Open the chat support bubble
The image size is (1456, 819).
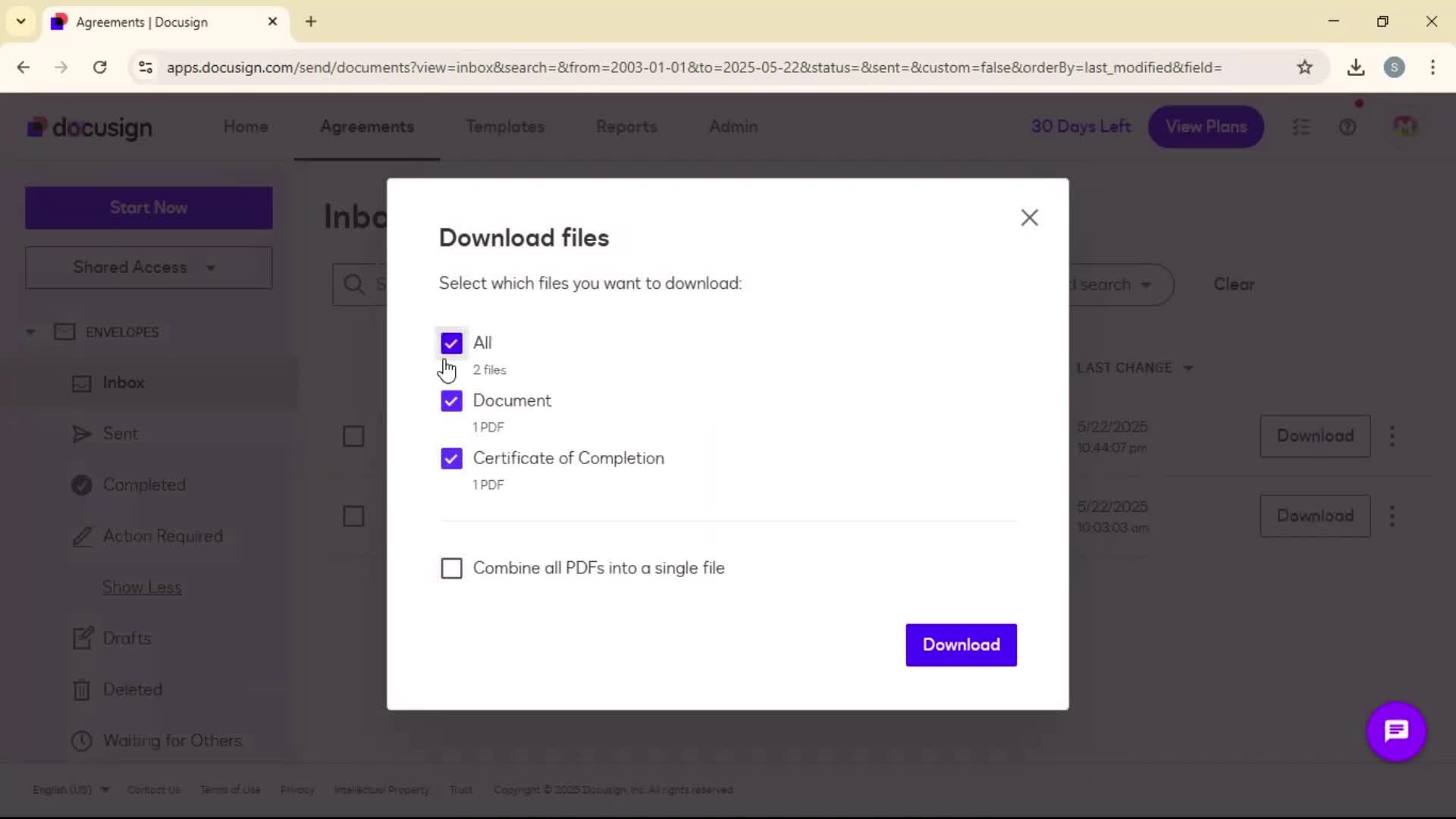click(x=1396, y=731)
